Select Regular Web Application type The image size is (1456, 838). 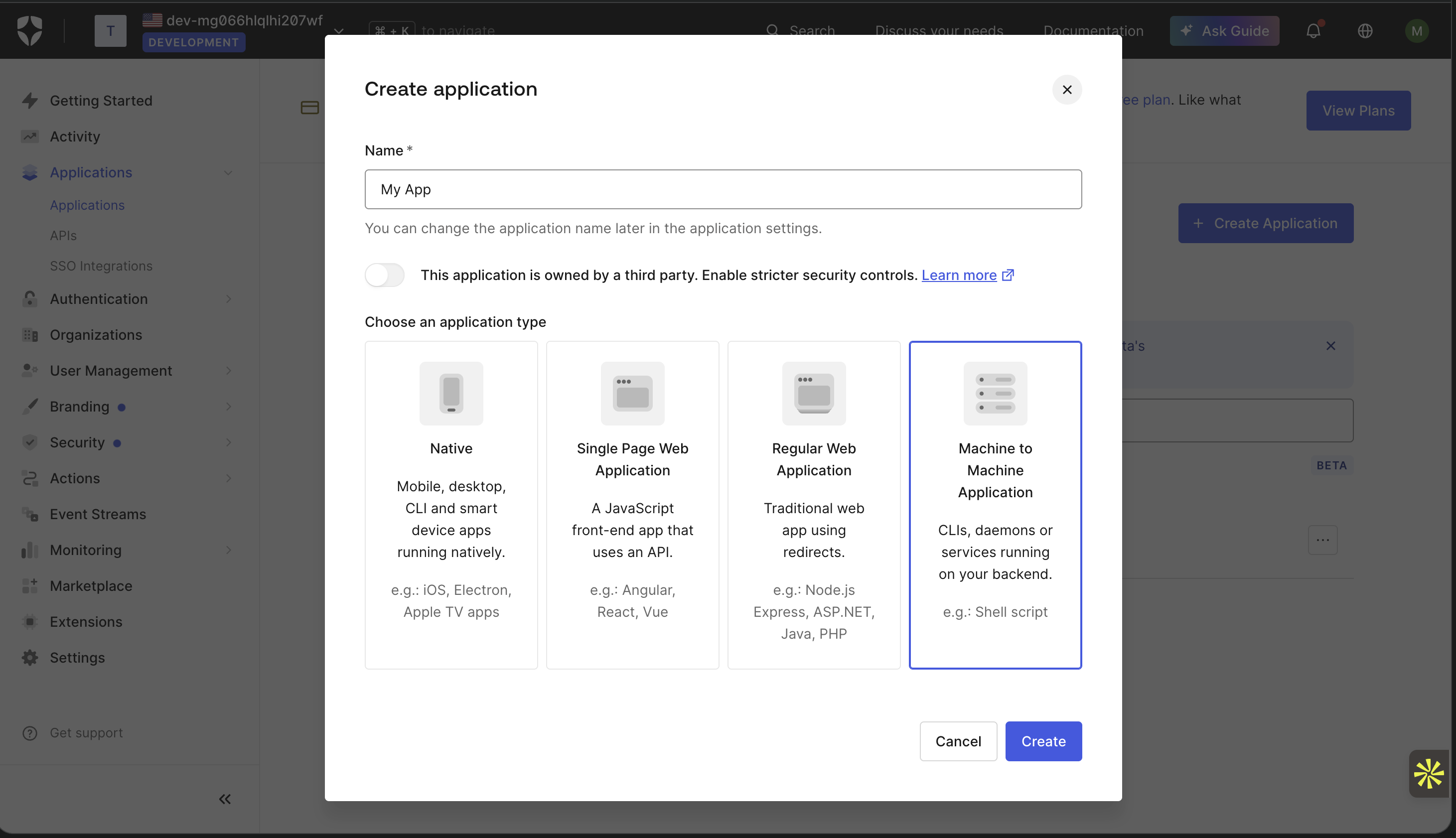814,505
